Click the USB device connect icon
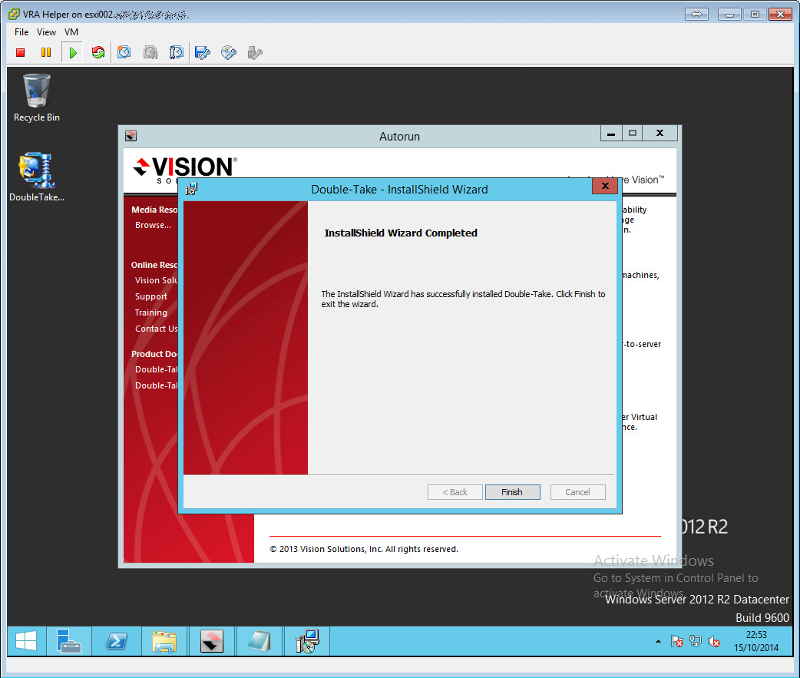Viewport: 800px width, 678px height. (x=255, y=53)
